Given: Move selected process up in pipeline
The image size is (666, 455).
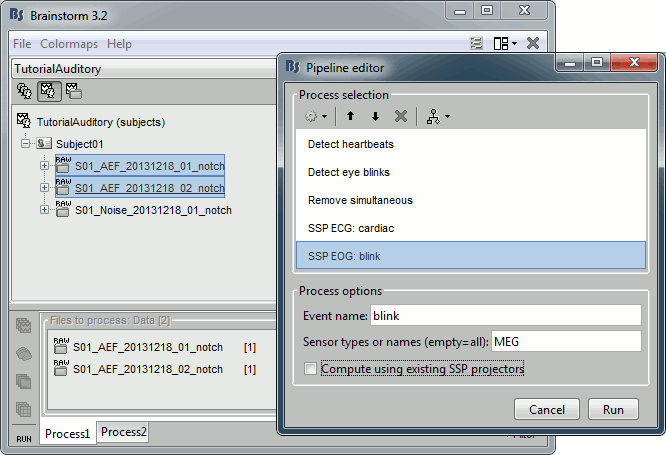Looking at the screenshot, I should click(x=350, y=116).
